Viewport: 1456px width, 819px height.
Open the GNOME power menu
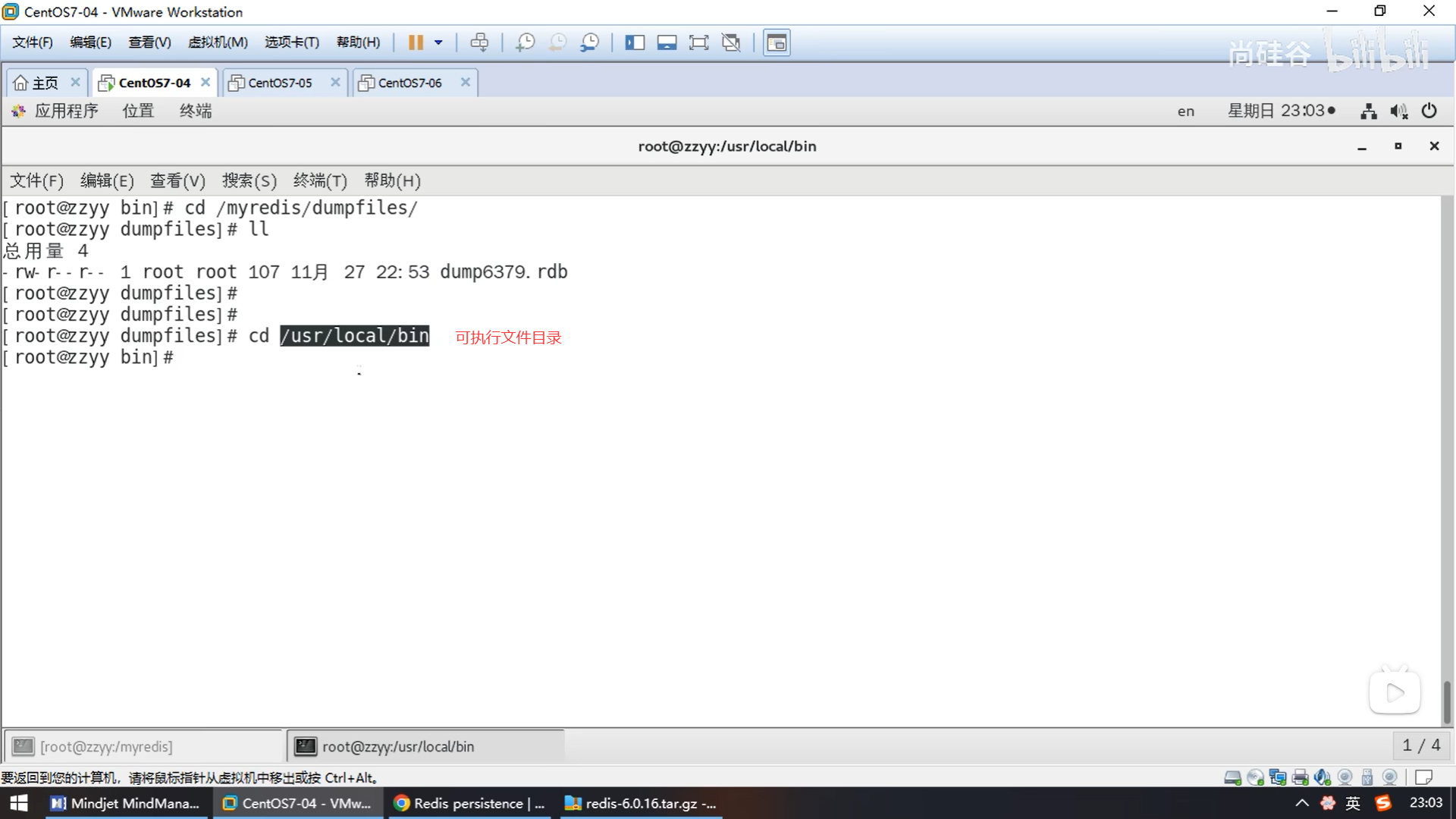[x=1429, y=111]
